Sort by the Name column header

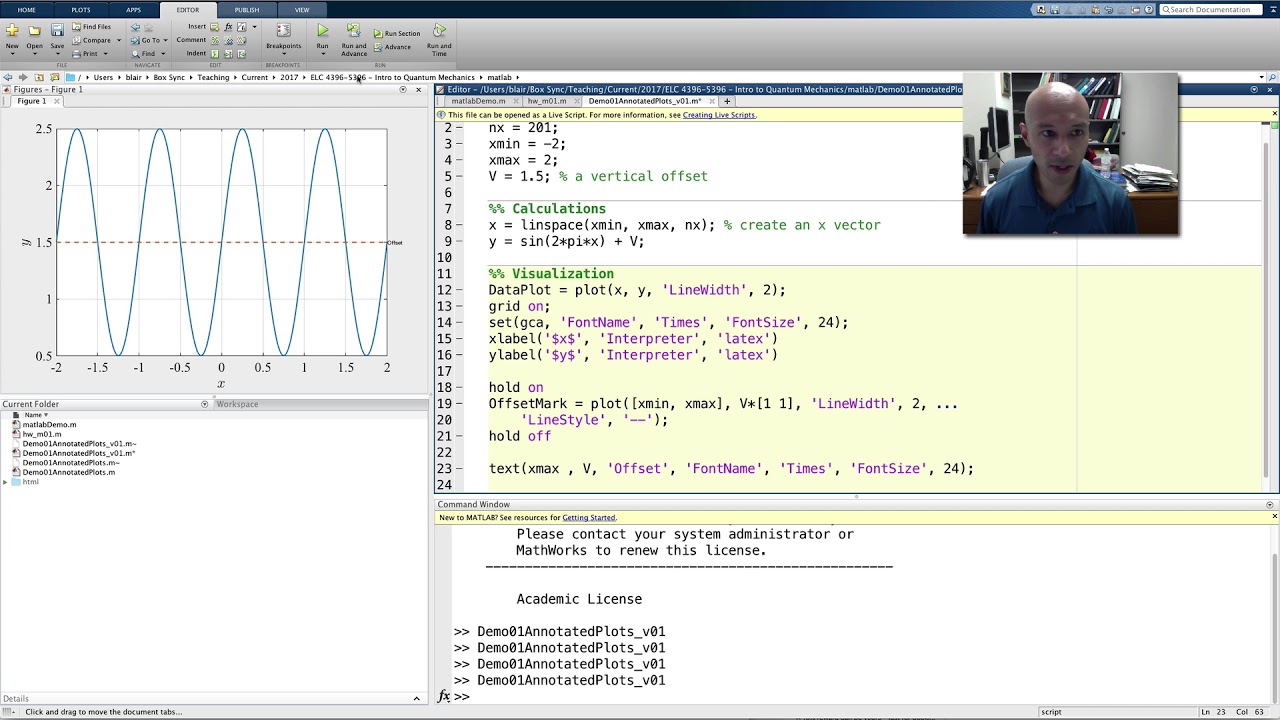coord(35,415)
